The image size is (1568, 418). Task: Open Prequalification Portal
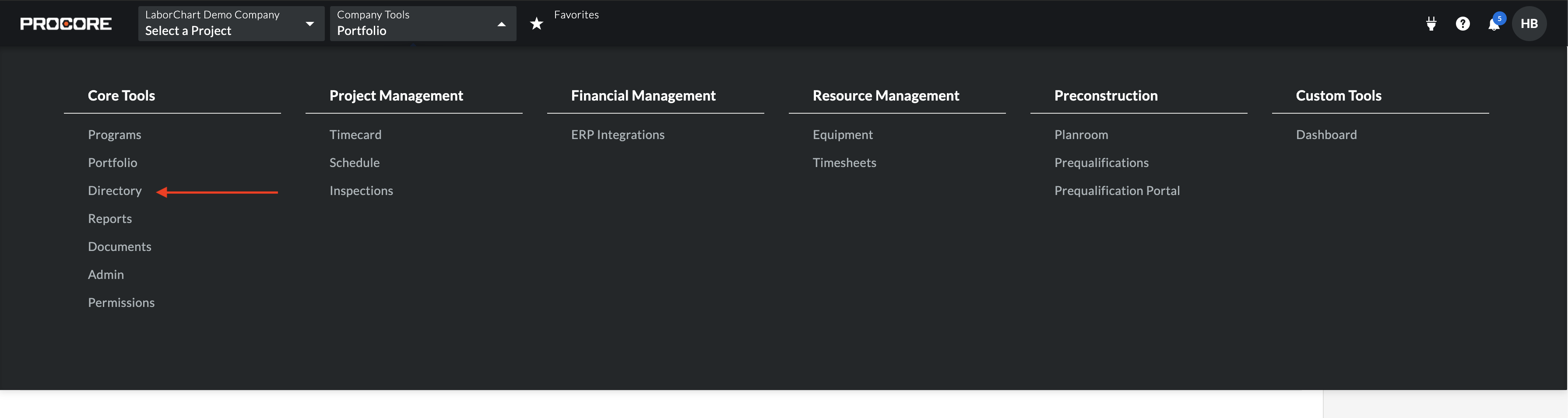pos(1117,191)
